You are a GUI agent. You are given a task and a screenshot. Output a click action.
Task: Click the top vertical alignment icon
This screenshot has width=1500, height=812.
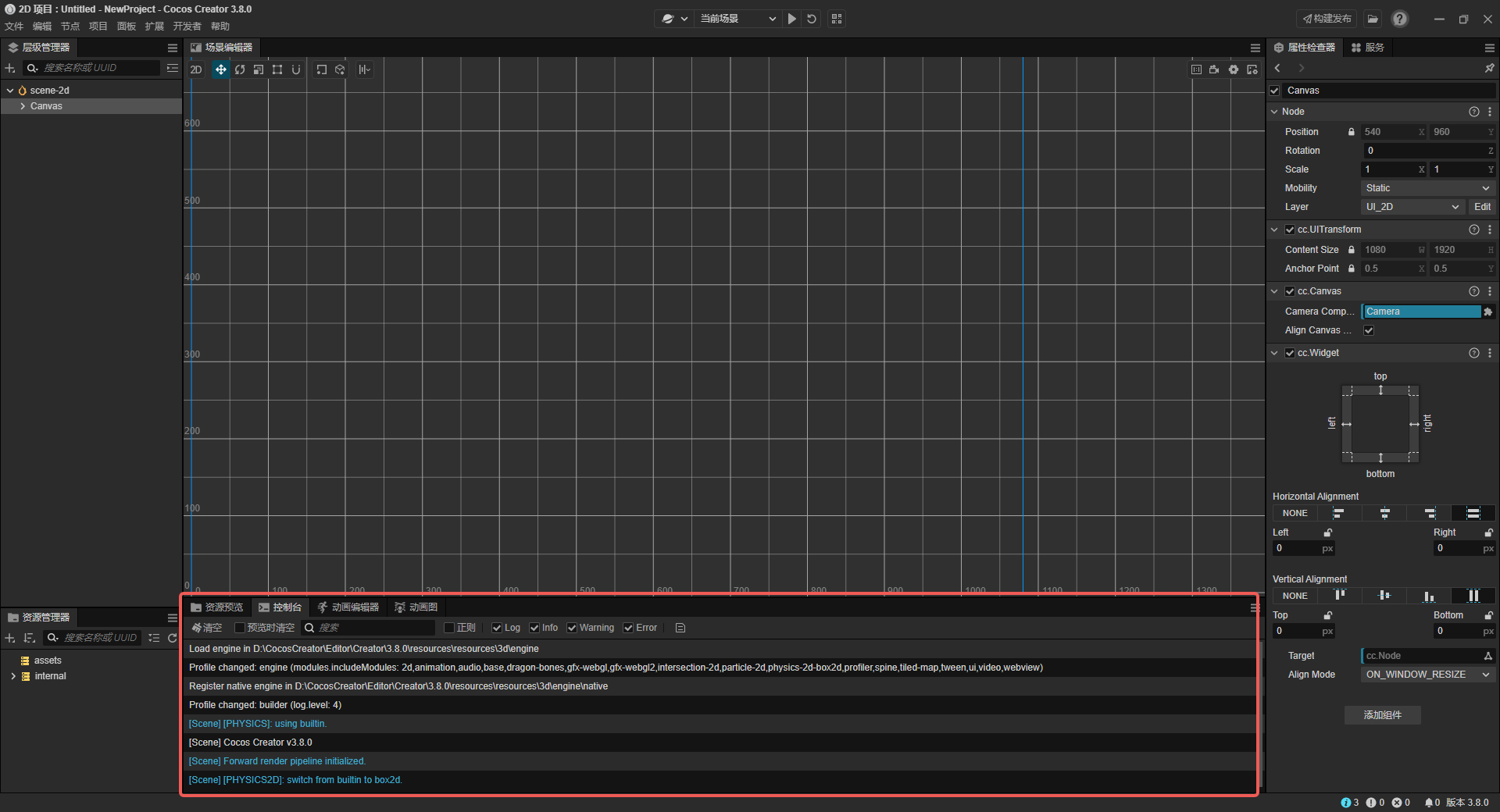1339,596
